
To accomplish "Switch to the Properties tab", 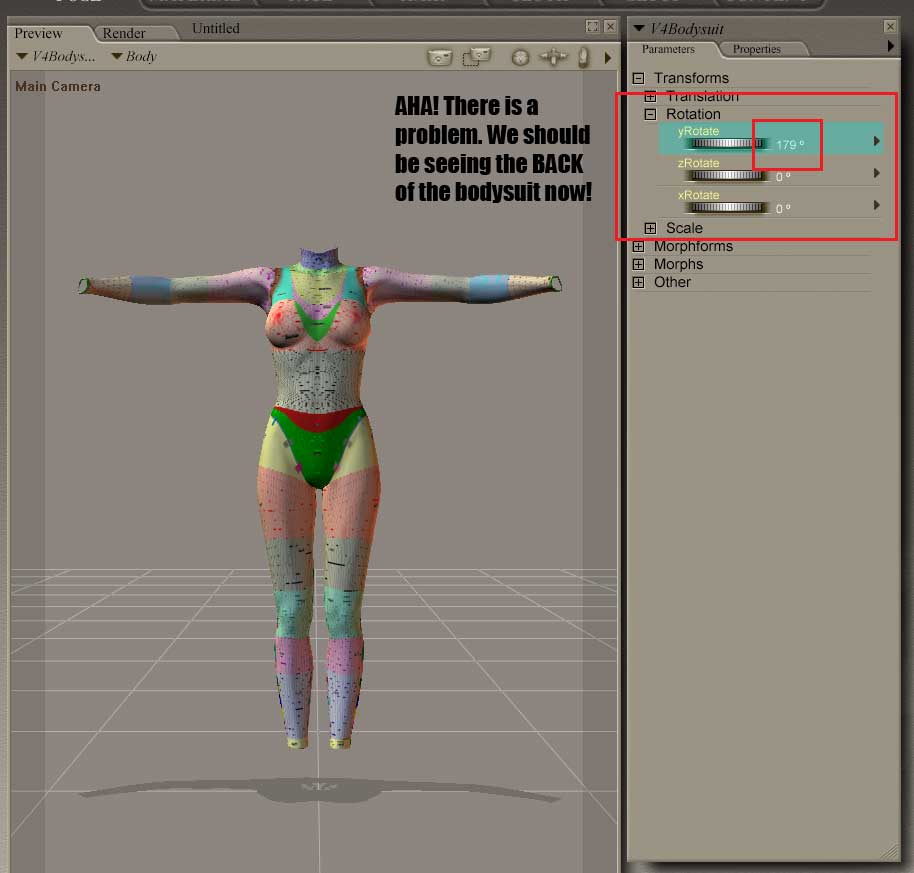I will coord(756,49).
